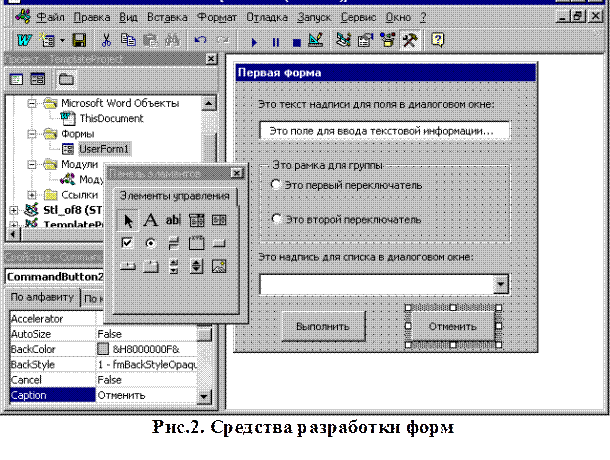Save the project with the floppy disk icon
The height and width of the screenshot is (460, 610).
click(79, 40)
